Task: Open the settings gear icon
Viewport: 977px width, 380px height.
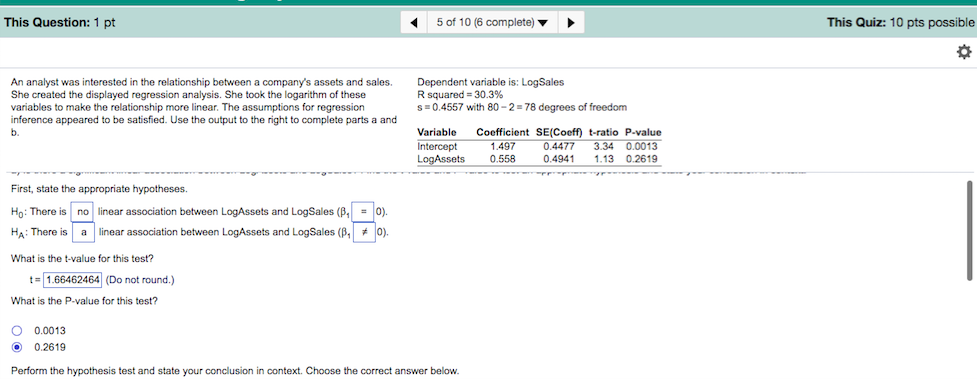Action: click(x=963, y=52)
